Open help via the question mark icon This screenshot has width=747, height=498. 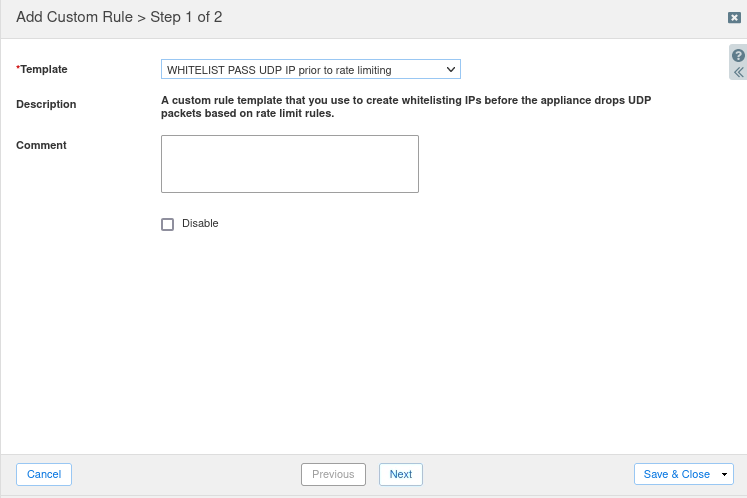click(738, 56)
